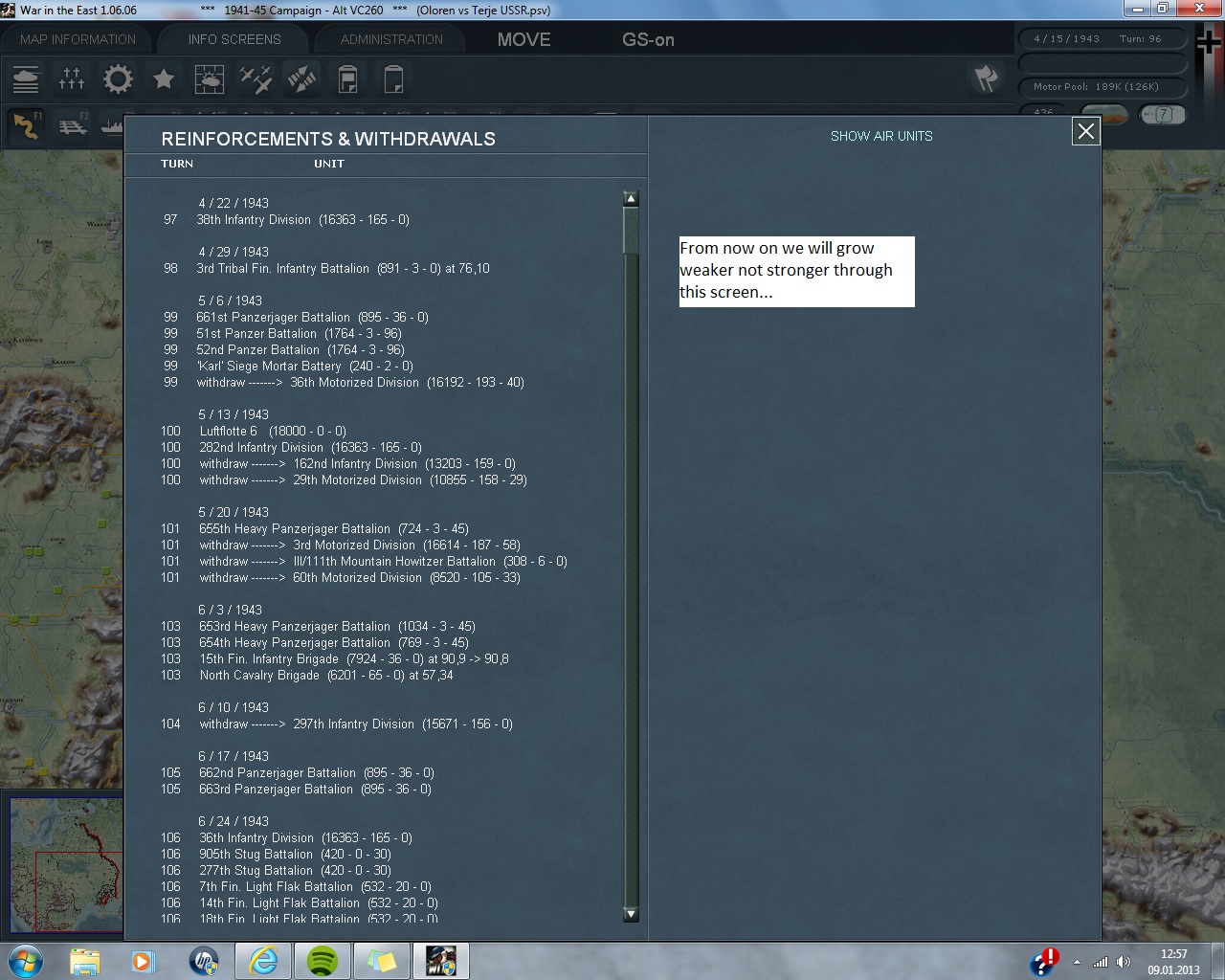
Task: Open the Administration tab
Action: [391, 39]
